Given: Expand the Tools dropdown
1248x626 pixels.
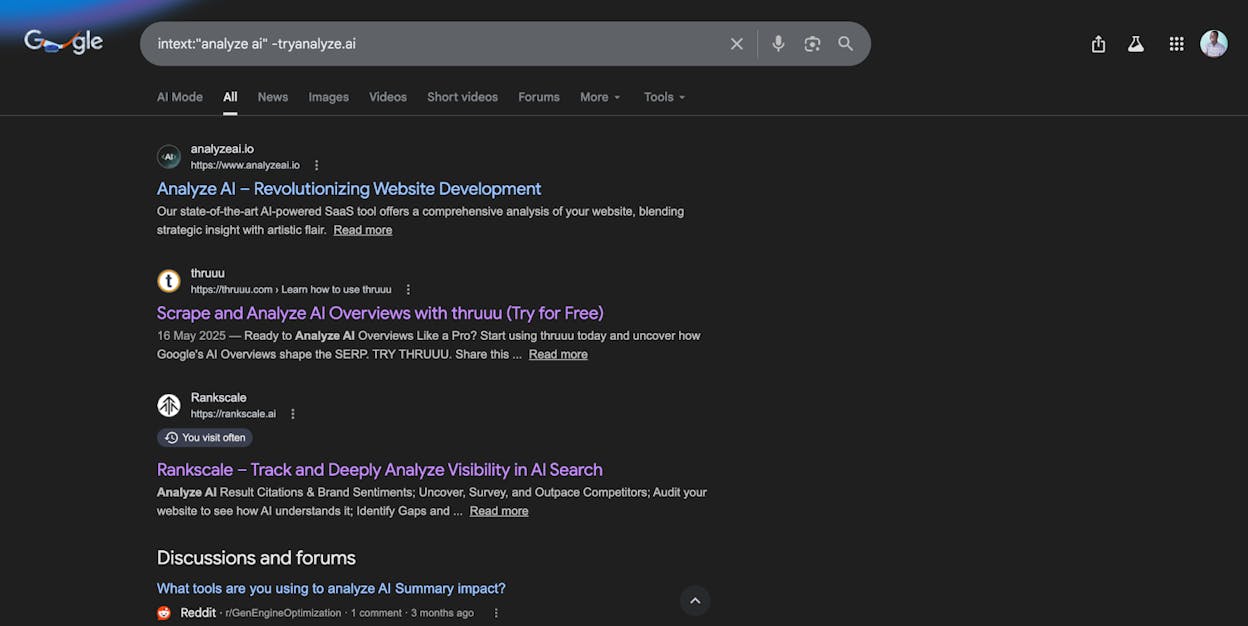Looking at the screenshot, I should (665, 97).
